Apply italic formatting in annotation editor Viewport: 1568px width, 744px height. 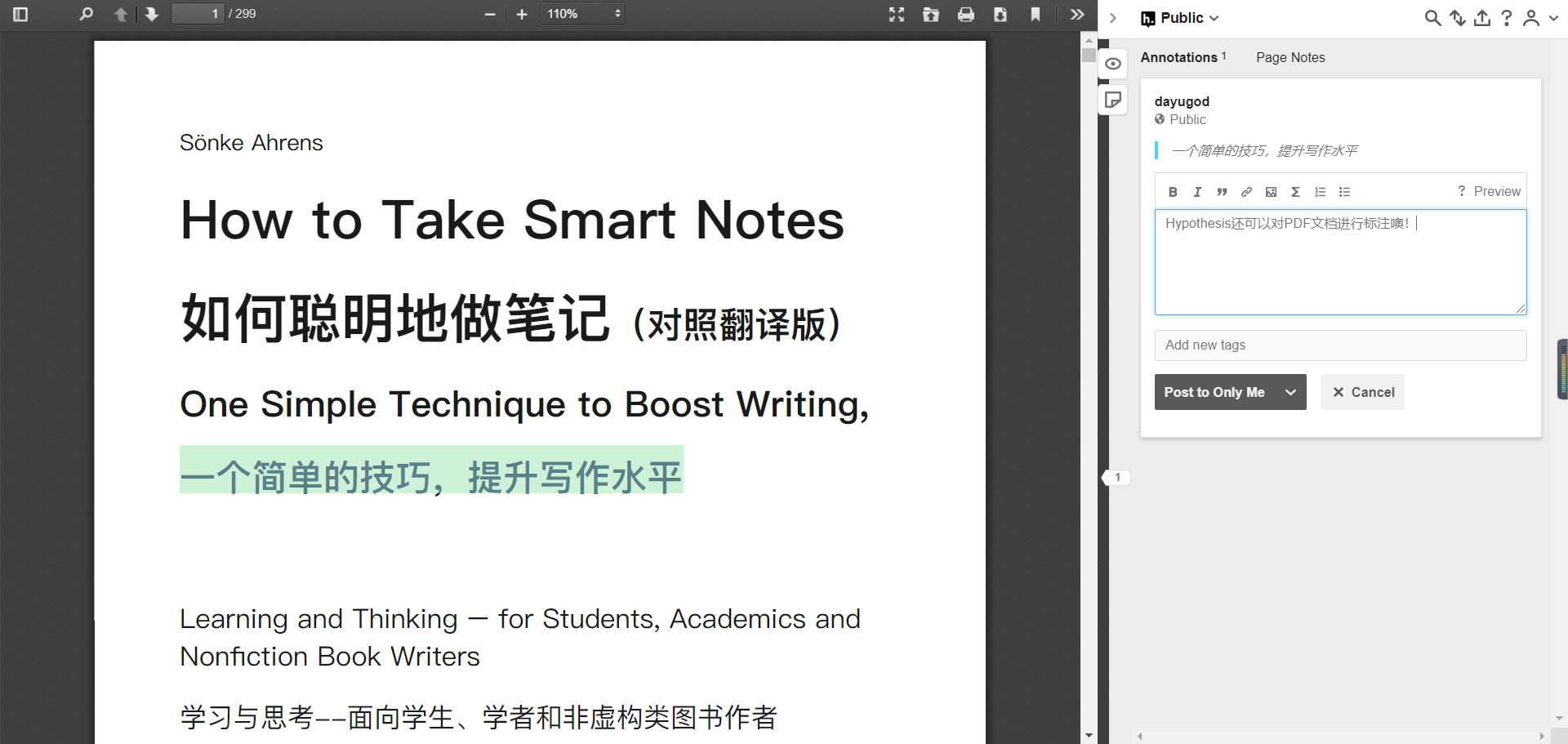pos(1197,192)
